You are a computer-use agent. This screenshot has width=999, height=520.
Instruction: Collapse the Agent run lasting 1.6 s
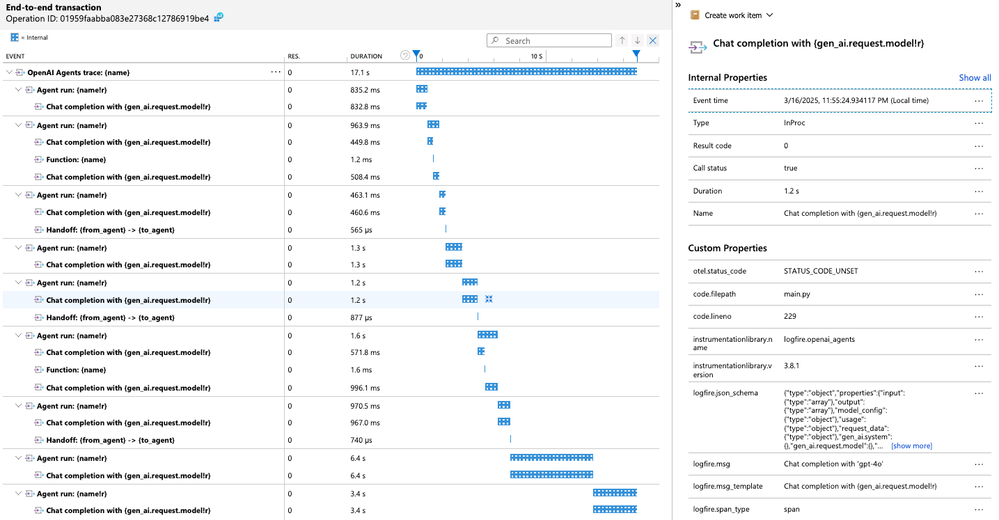click(18, 335)
